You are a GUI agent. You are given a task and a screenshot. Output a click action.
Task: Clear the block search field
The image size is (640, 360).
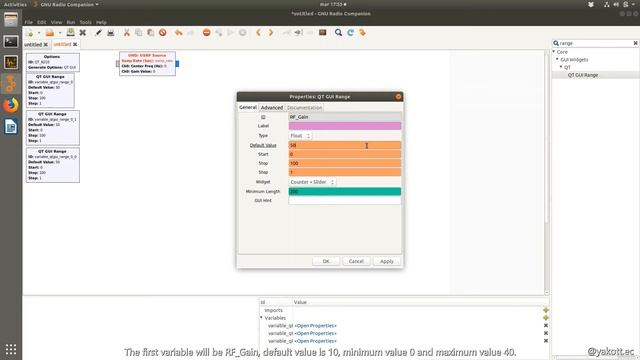(x=635, y=43)
